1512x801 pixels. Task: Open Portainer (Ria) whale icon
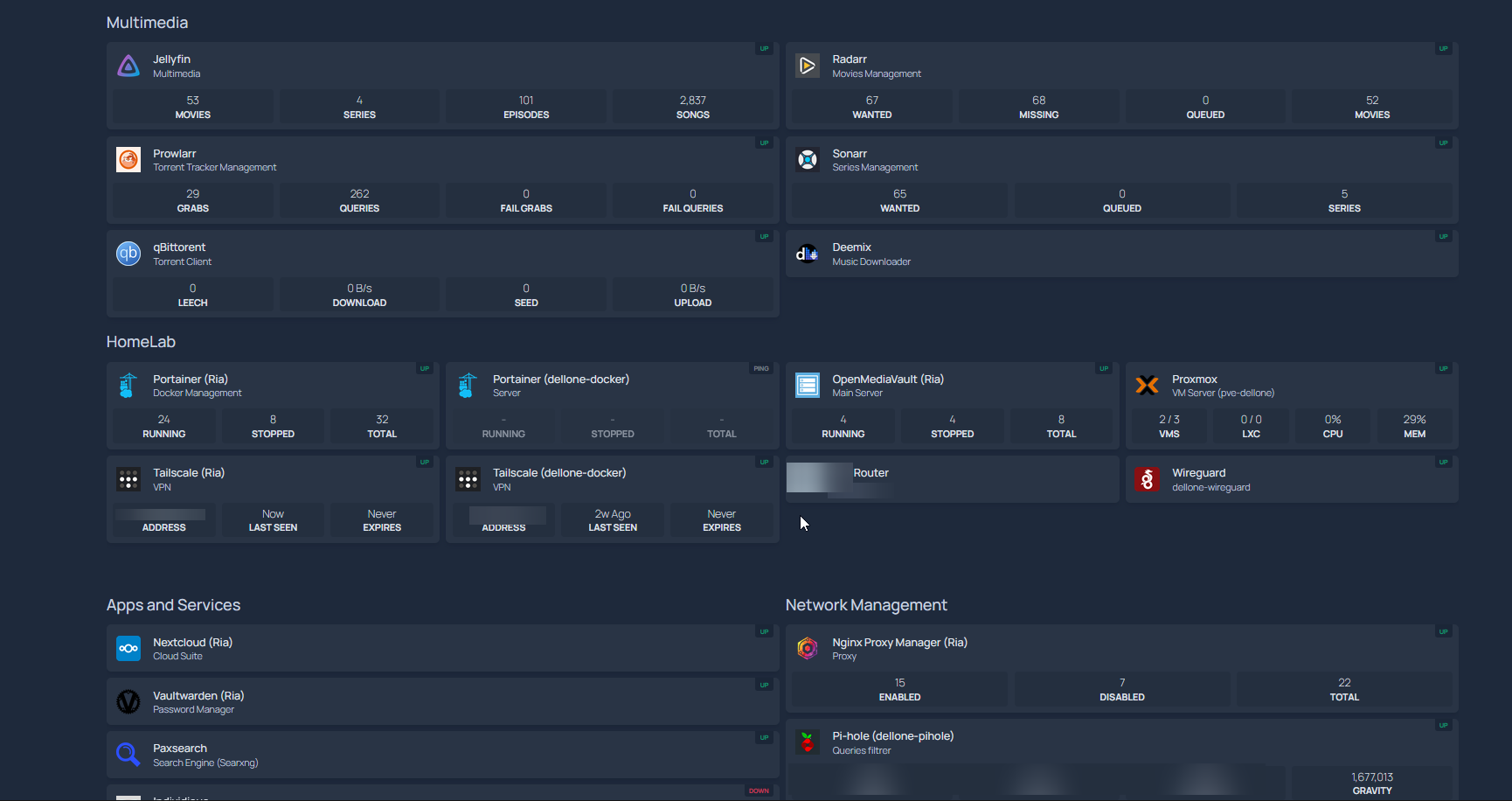coord(128,386)
